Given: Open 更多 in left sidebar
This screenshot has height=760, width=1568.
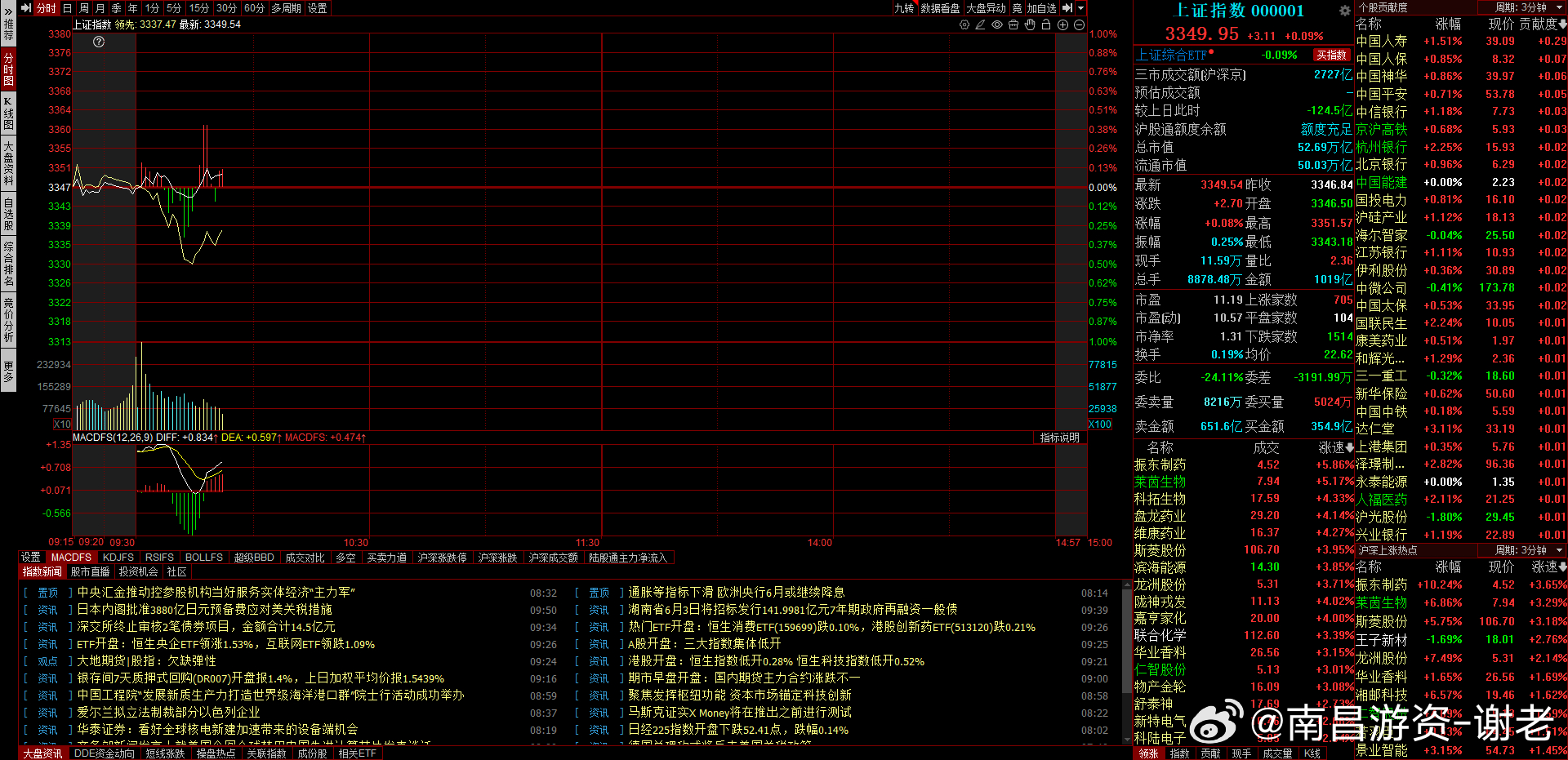Looking at the screenshot, I should 8,371.
